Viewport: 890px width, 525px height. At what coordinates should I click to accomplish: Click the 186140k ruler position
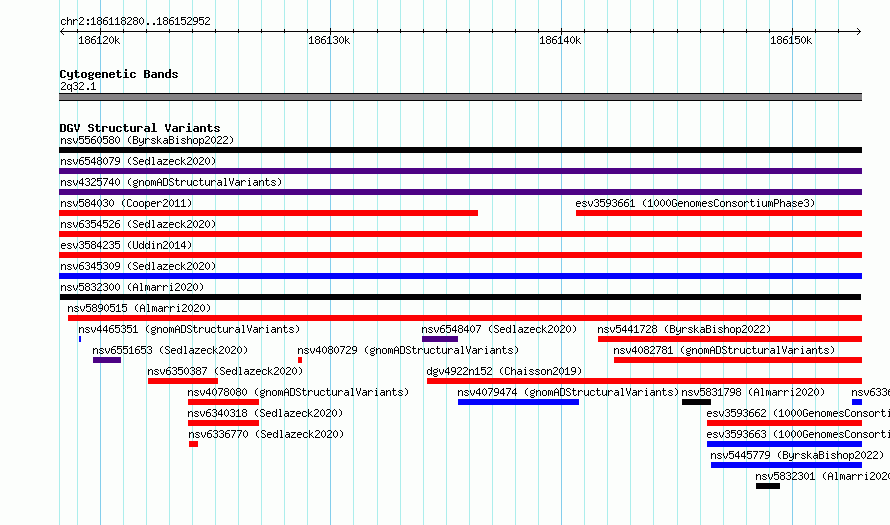point(560,40)
